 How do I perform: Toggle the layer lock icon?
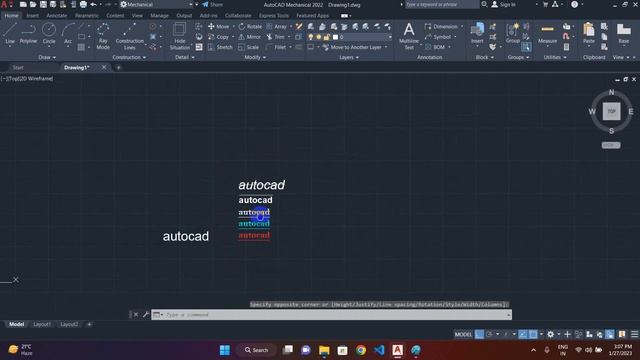pos(326,37)
